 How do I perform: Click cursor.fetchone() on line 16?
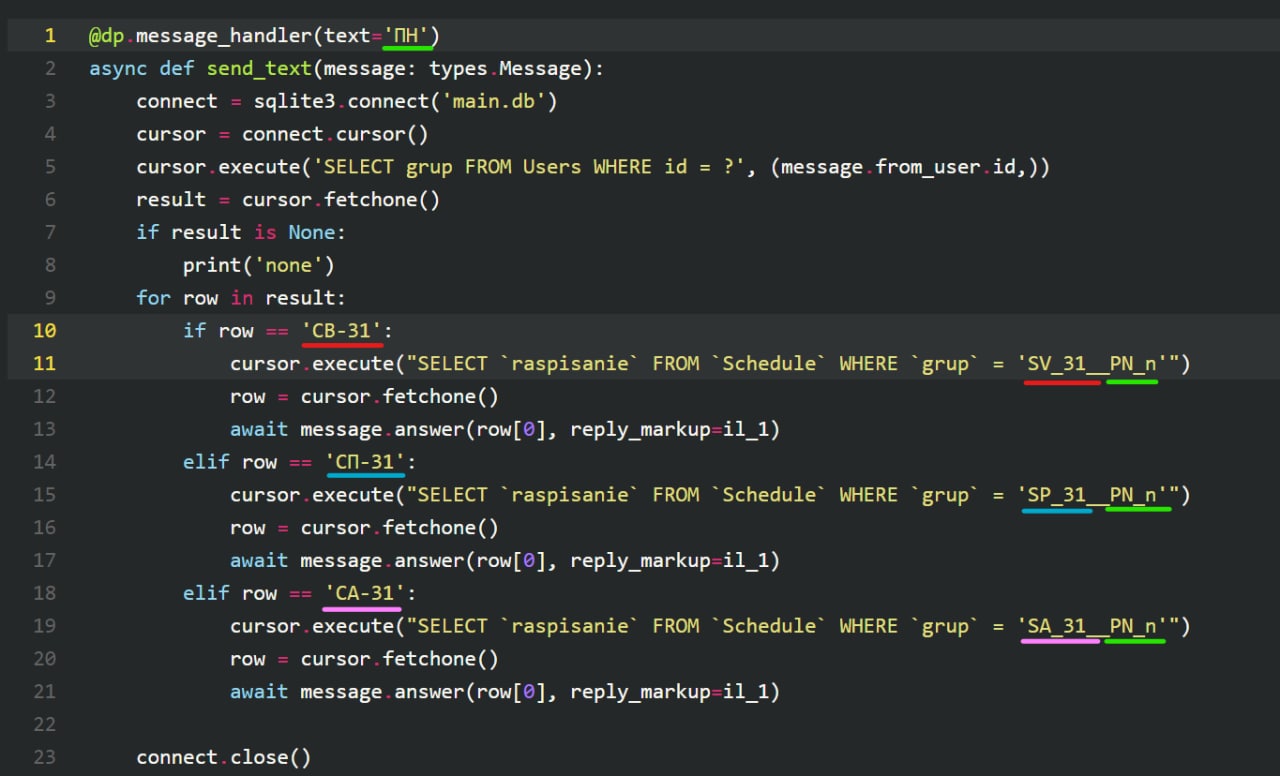(x=400, y=527)
